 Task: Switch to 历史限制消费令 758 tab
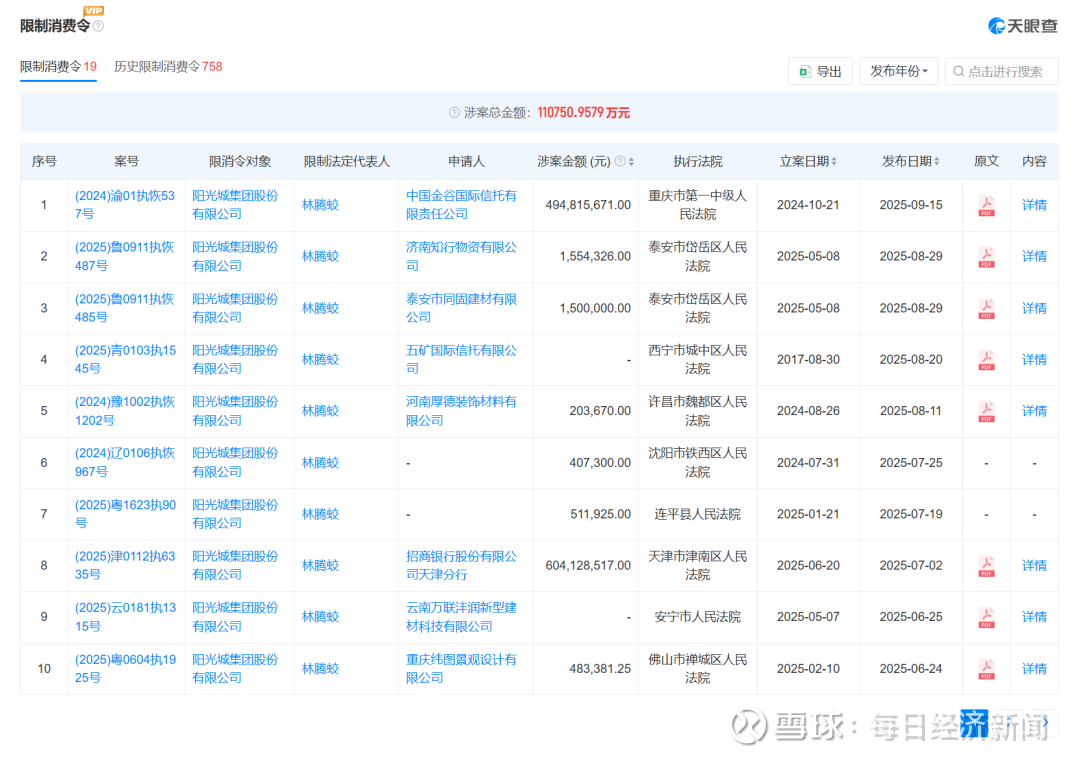pos(168,67)
